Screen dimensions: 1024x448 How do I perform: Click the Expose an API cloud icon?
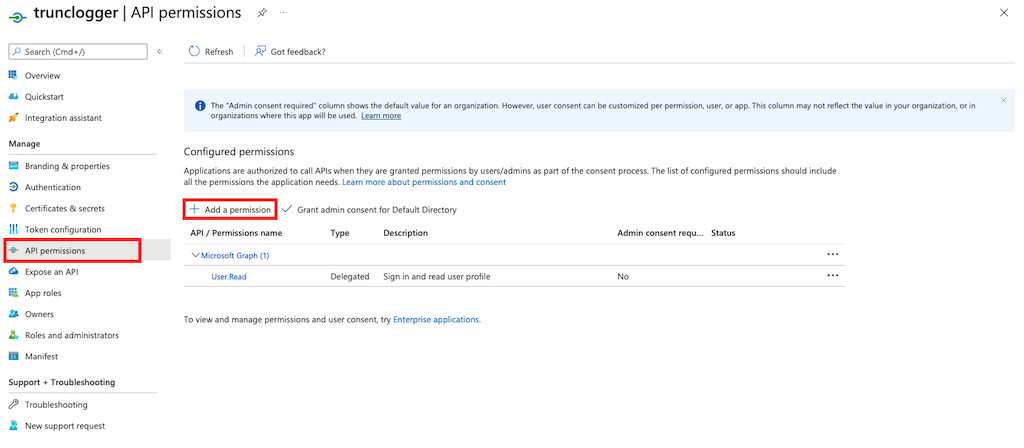tap(13, 272)
